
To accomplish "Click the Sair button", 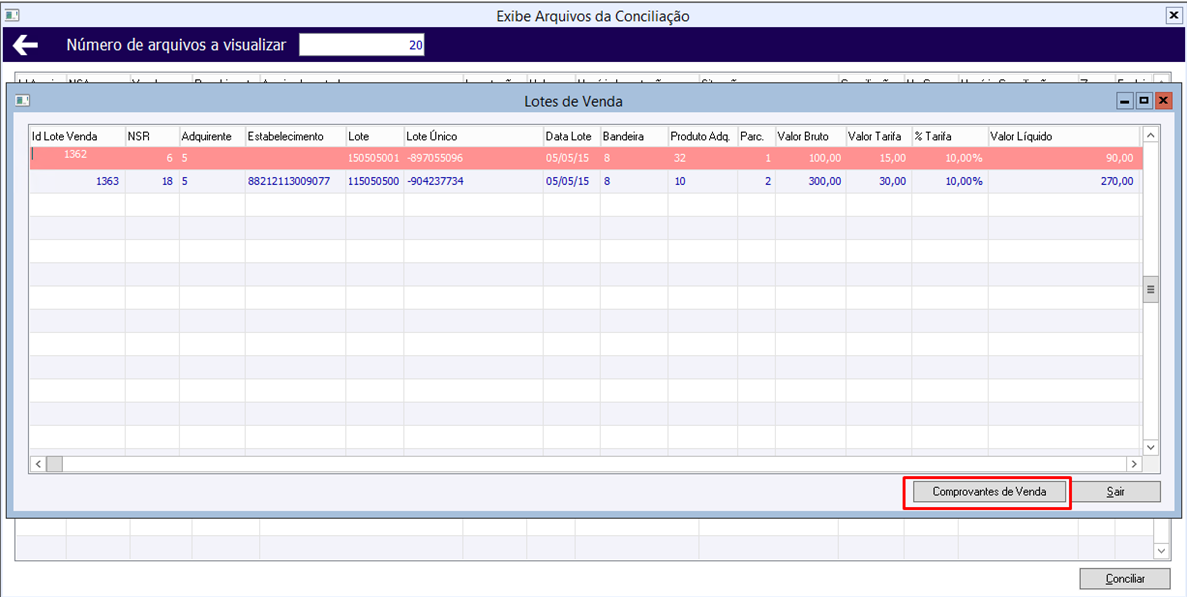I will tap(1115, 492).
